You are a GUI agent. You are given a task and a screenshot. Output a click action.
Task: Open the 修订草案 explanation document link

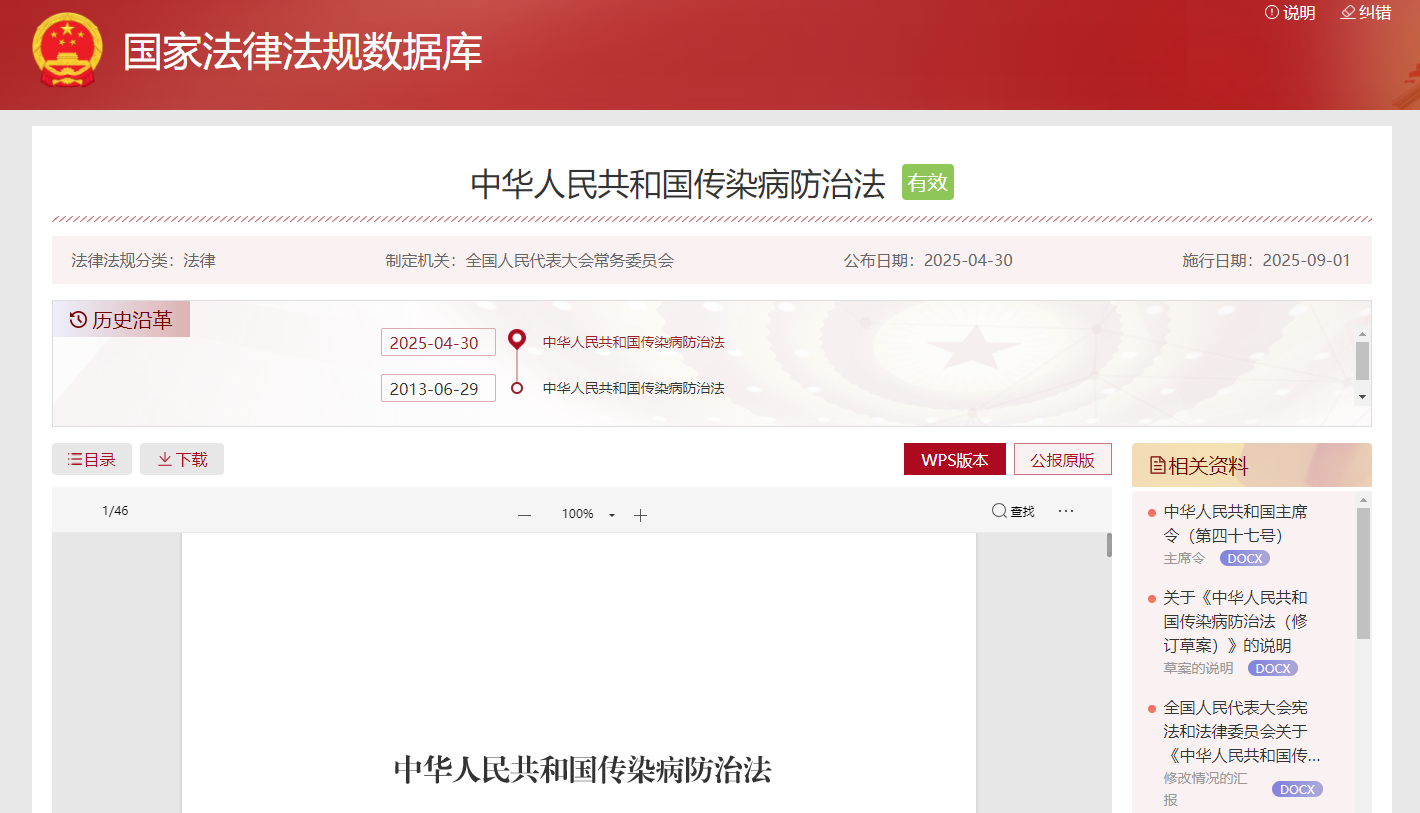tap(1235, 621)
